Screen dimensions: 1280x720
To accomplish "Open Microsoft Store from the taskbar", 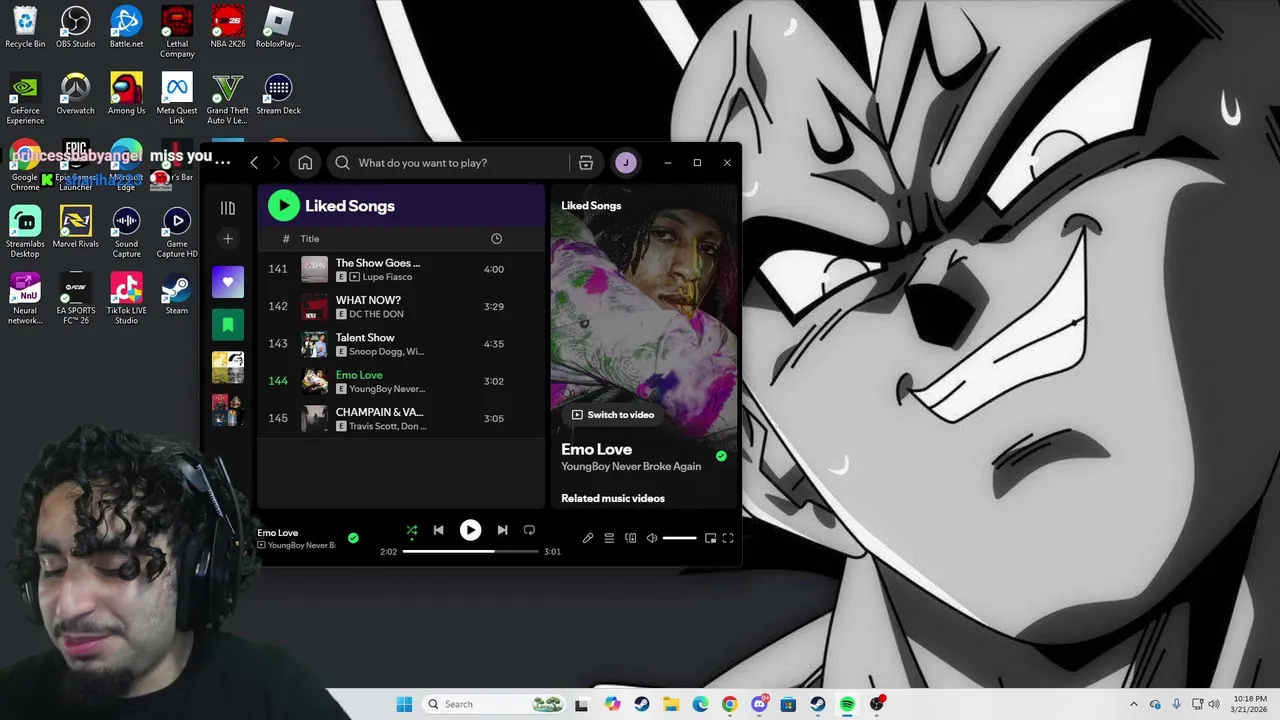I will (x=788, y=704).
